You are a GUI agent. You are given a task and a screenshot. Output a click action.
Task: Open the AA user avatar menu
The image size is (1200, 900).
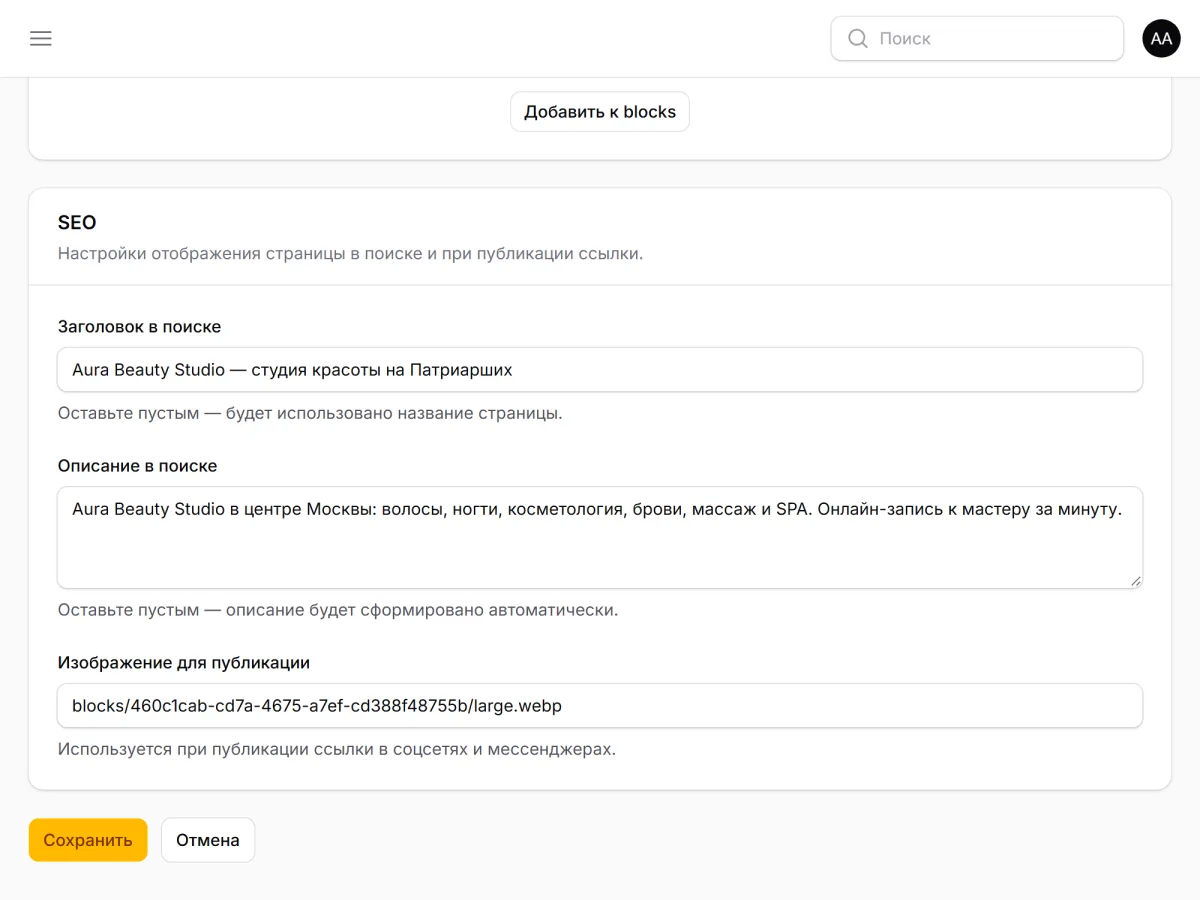coord(1161,38)
